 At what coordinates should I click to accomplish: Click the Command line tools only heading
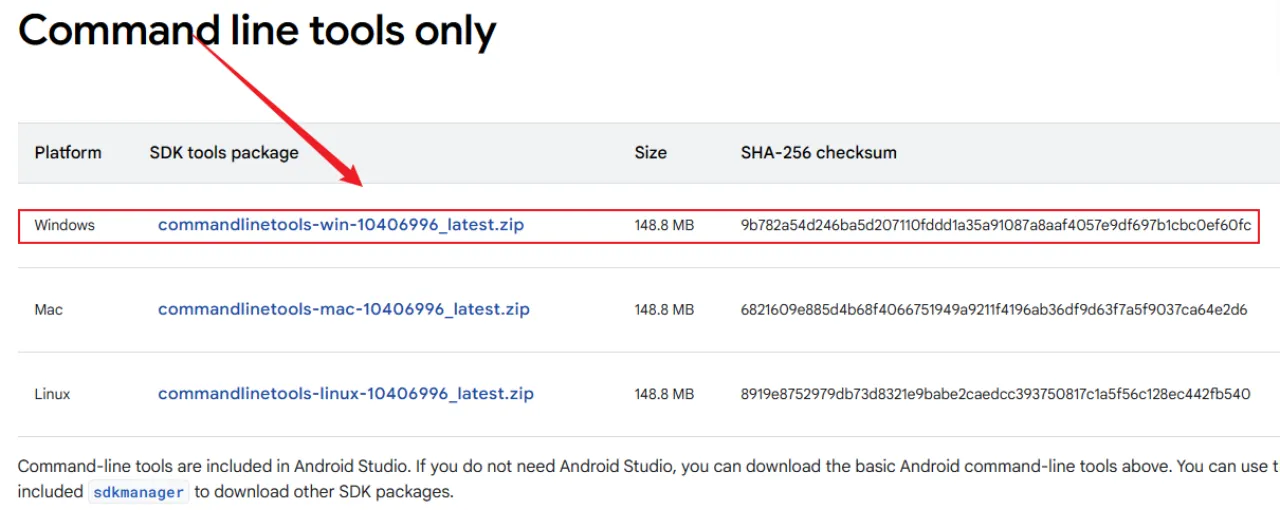[x=257, y=30]
